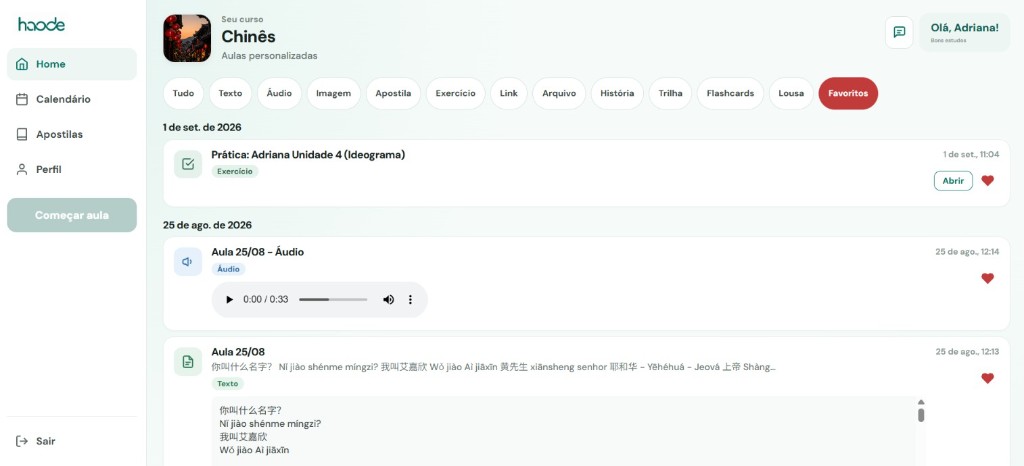
Task: Click the Texto tag on Aula 25/08
Action: pyautogui.click(x=228, y=384)
